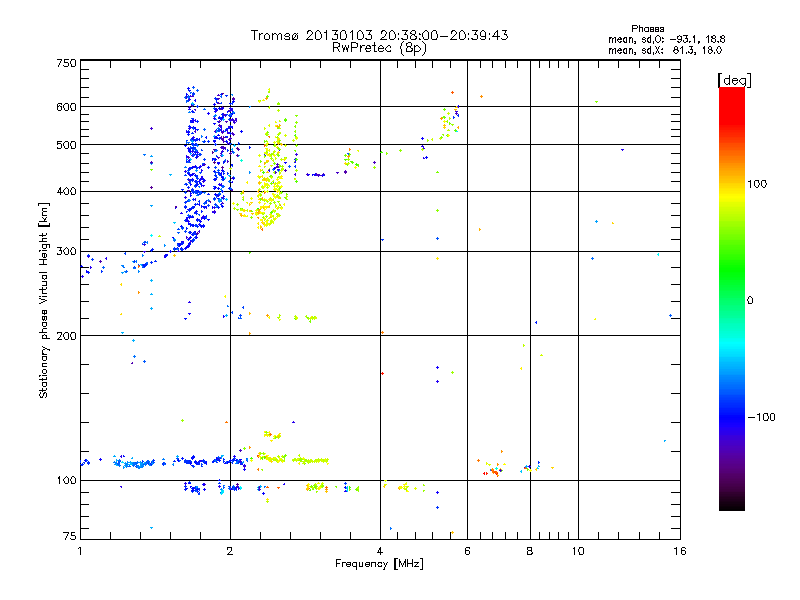The width and height of the screenshot is (800, 600).
Task: Click the y-axis tick label '600'
Action: point(66,107)
